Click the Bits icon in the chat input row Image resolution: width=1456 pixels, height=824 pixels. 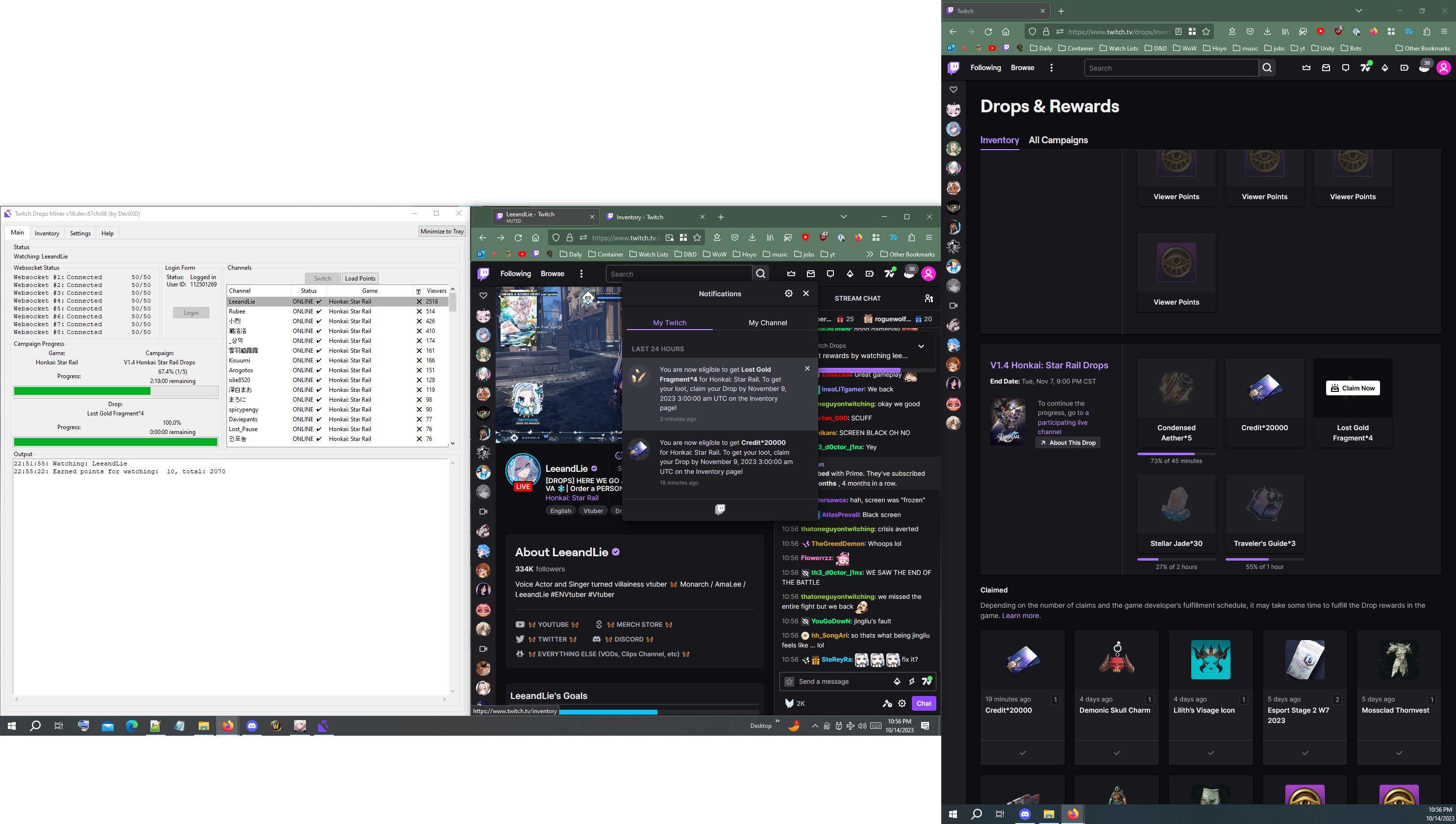tap(897, 681)
